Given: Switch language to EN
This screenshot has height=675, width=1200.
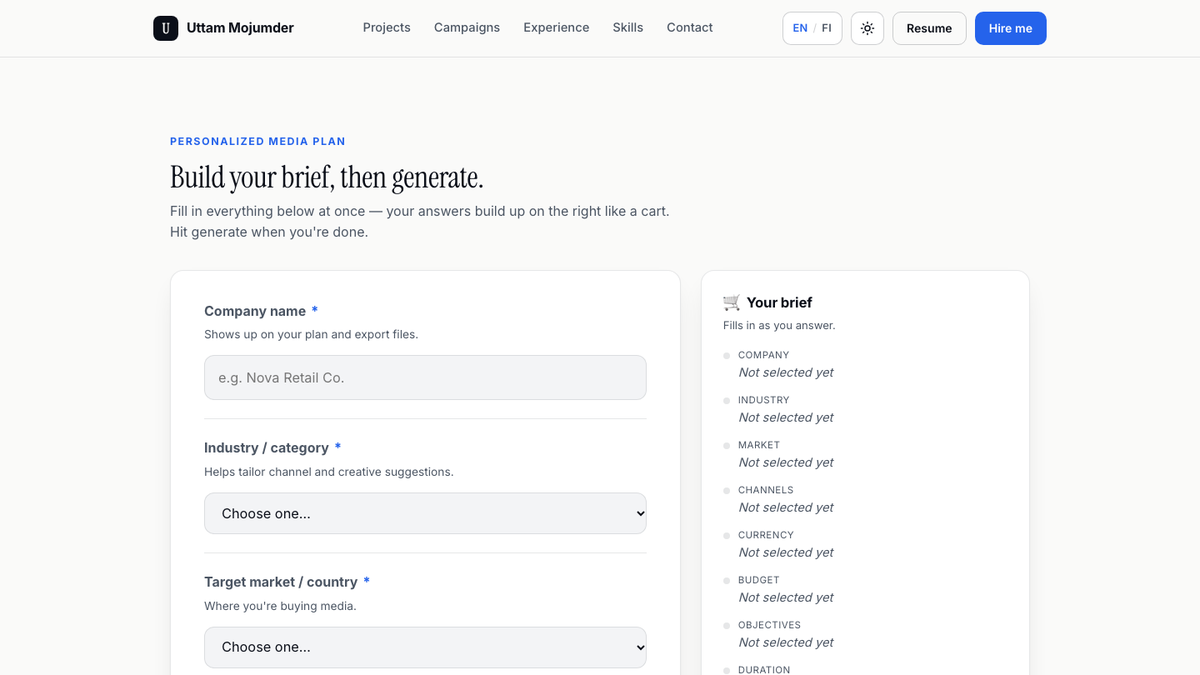Looking at the screenshot, I should click(800, 28).
